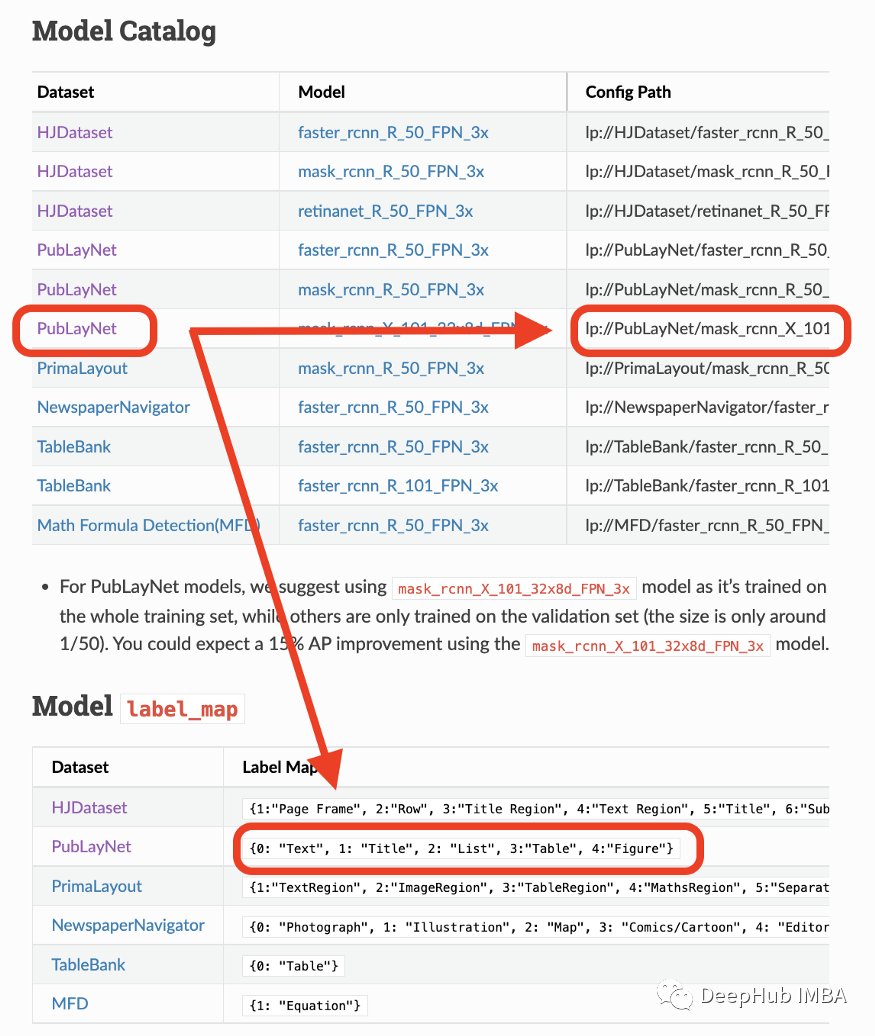Open the Math Formula Detection(MFD) dataset link
The width and height of the screenshot is (875, 1036).
(x=149, y=525)
